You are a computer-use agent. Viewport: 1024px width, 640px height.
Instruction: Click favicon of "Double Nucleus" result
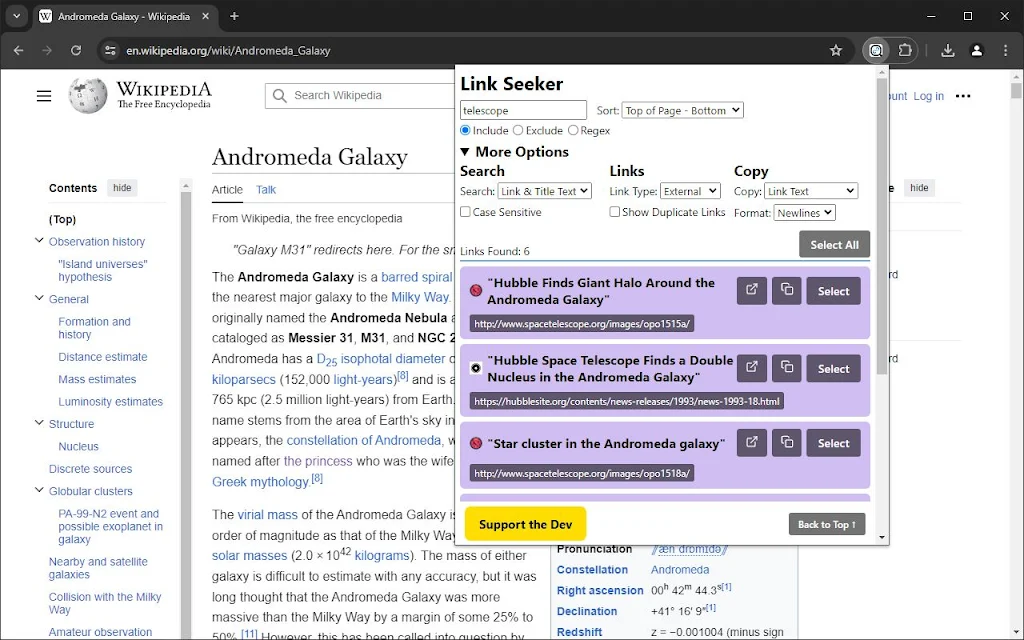(x=476, y=368)
